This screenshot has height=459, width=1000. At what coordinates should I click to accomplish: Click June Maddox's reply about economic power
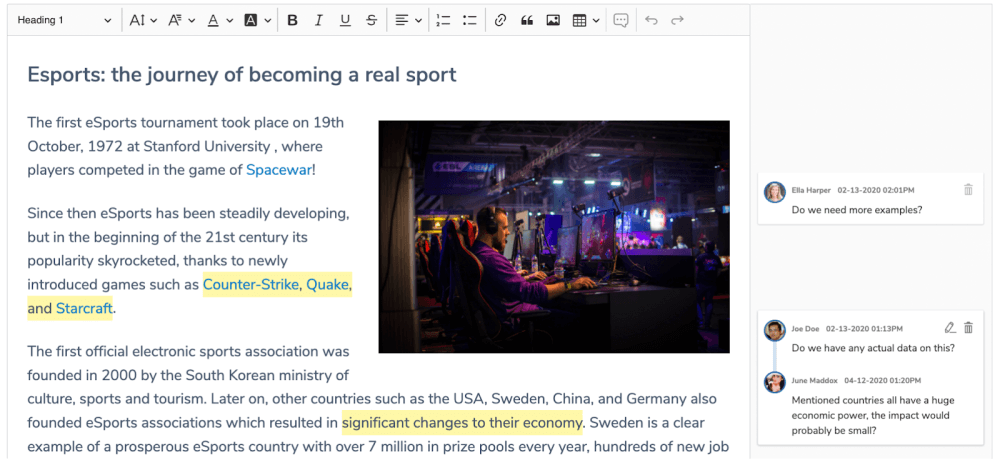coord(872,416)
